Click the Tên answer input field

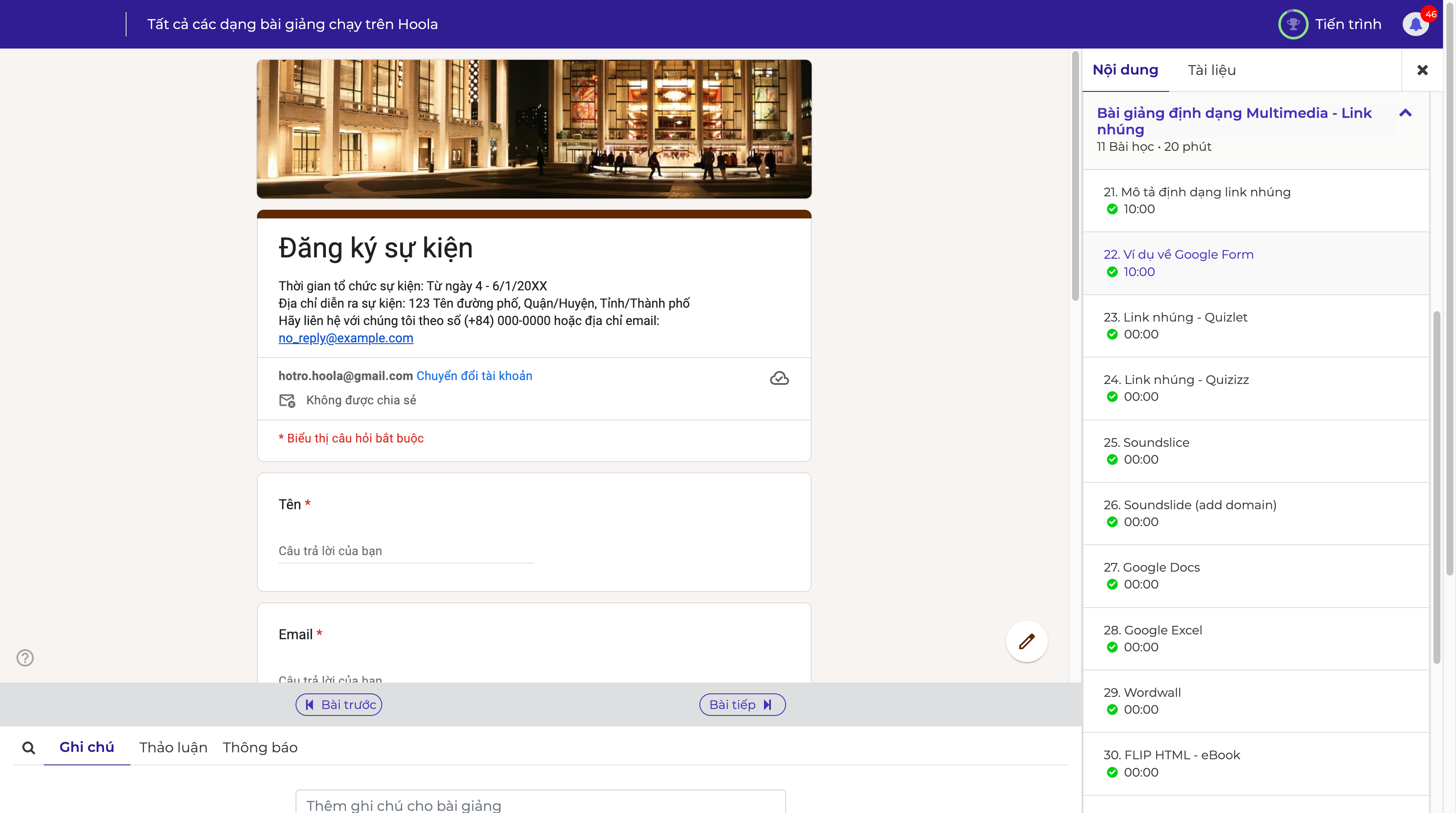(406, 551)
